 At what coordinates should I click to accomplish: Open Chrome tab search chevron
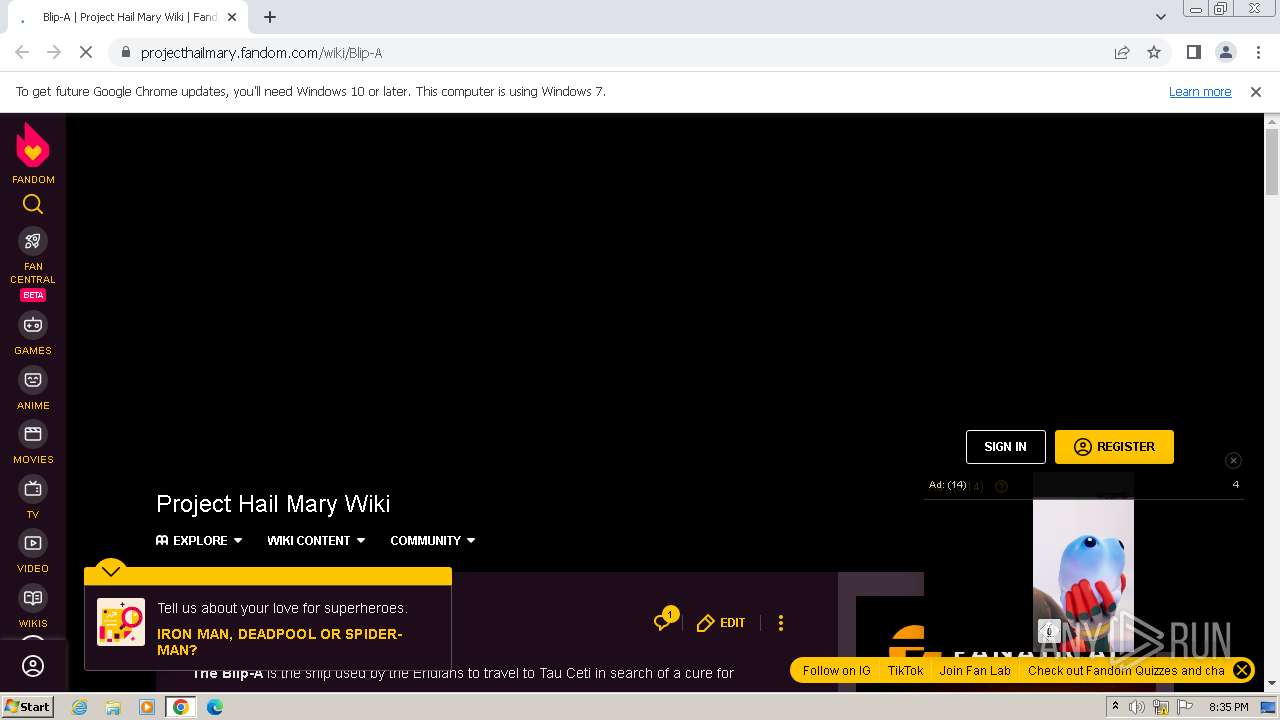point(1161,17)
